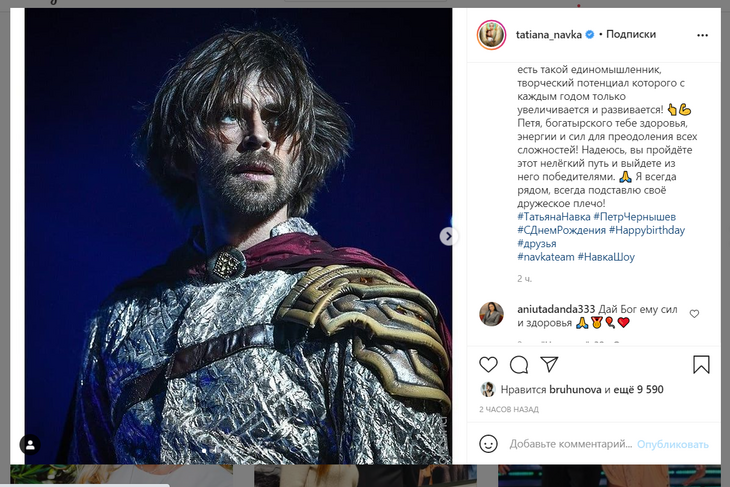
Task: Focus the Добавьте комментарий input field
Action: coord(570,444)
